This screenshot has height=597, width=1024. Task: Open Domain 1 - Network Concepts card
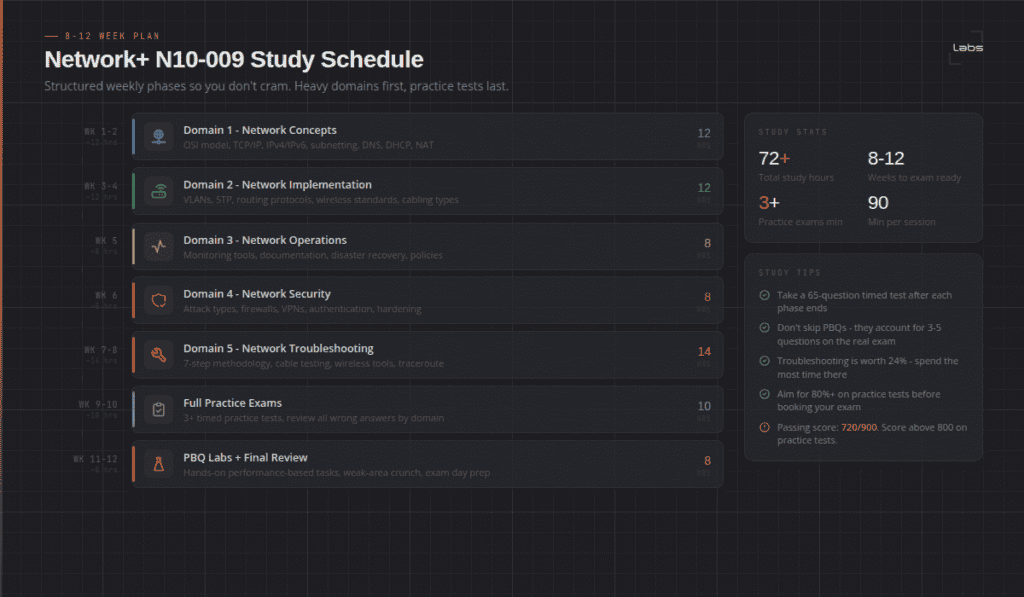coord(428,137)
